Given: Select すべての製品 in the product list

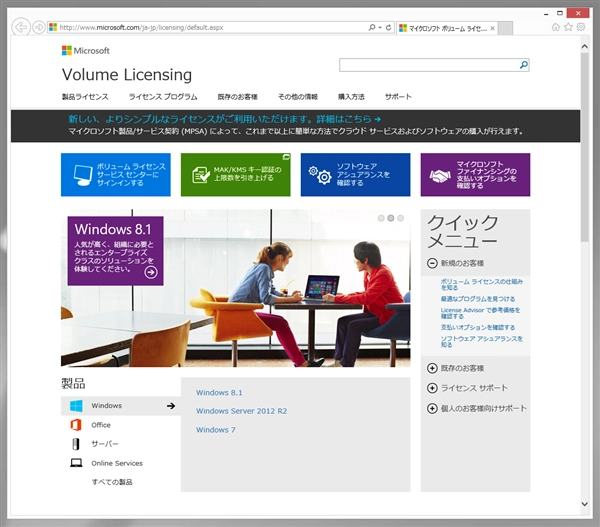Looking at the screenshot, I should coord(112,482).
